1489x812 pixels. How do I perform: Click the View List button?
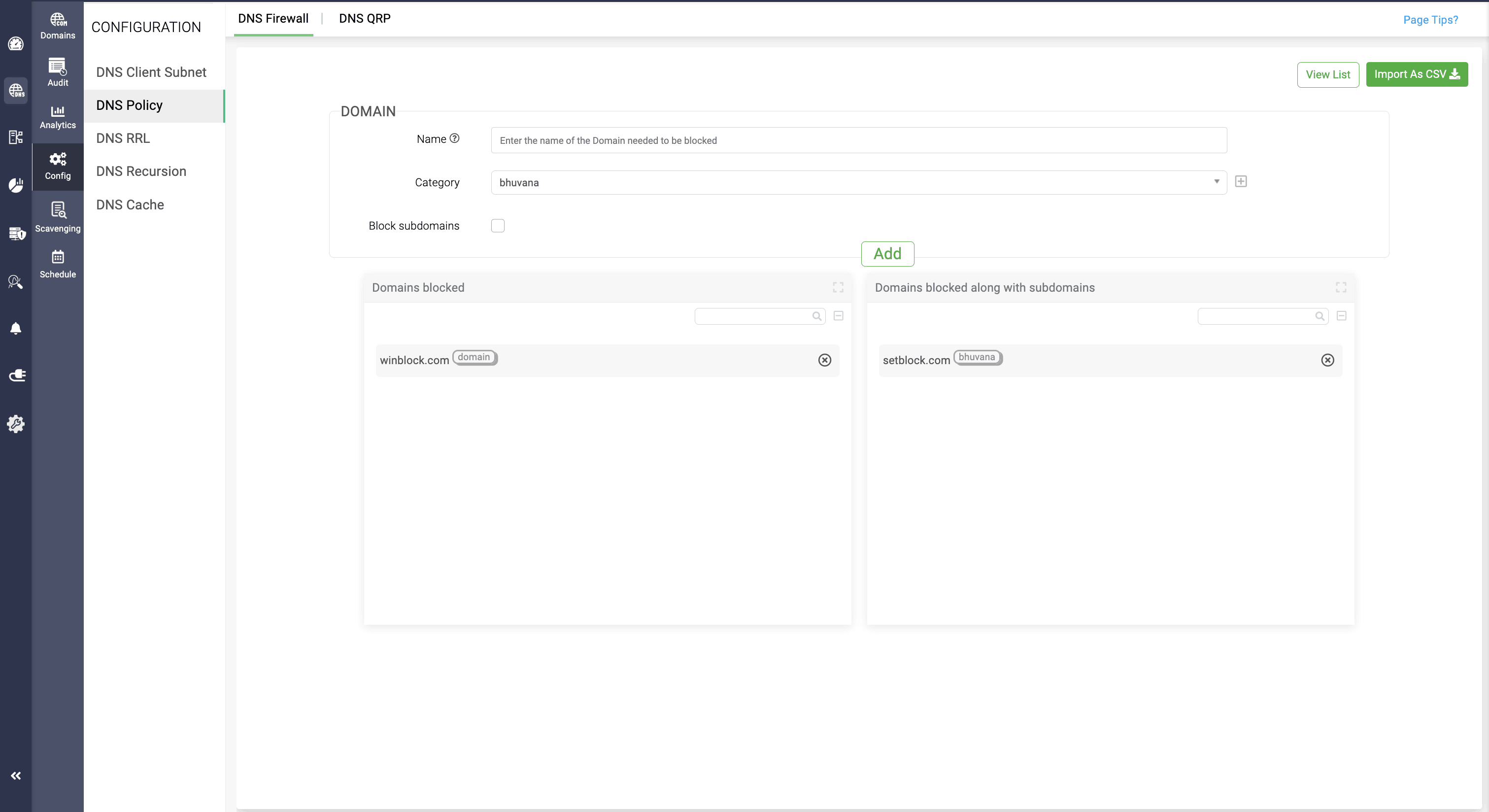click(1328, 74)
